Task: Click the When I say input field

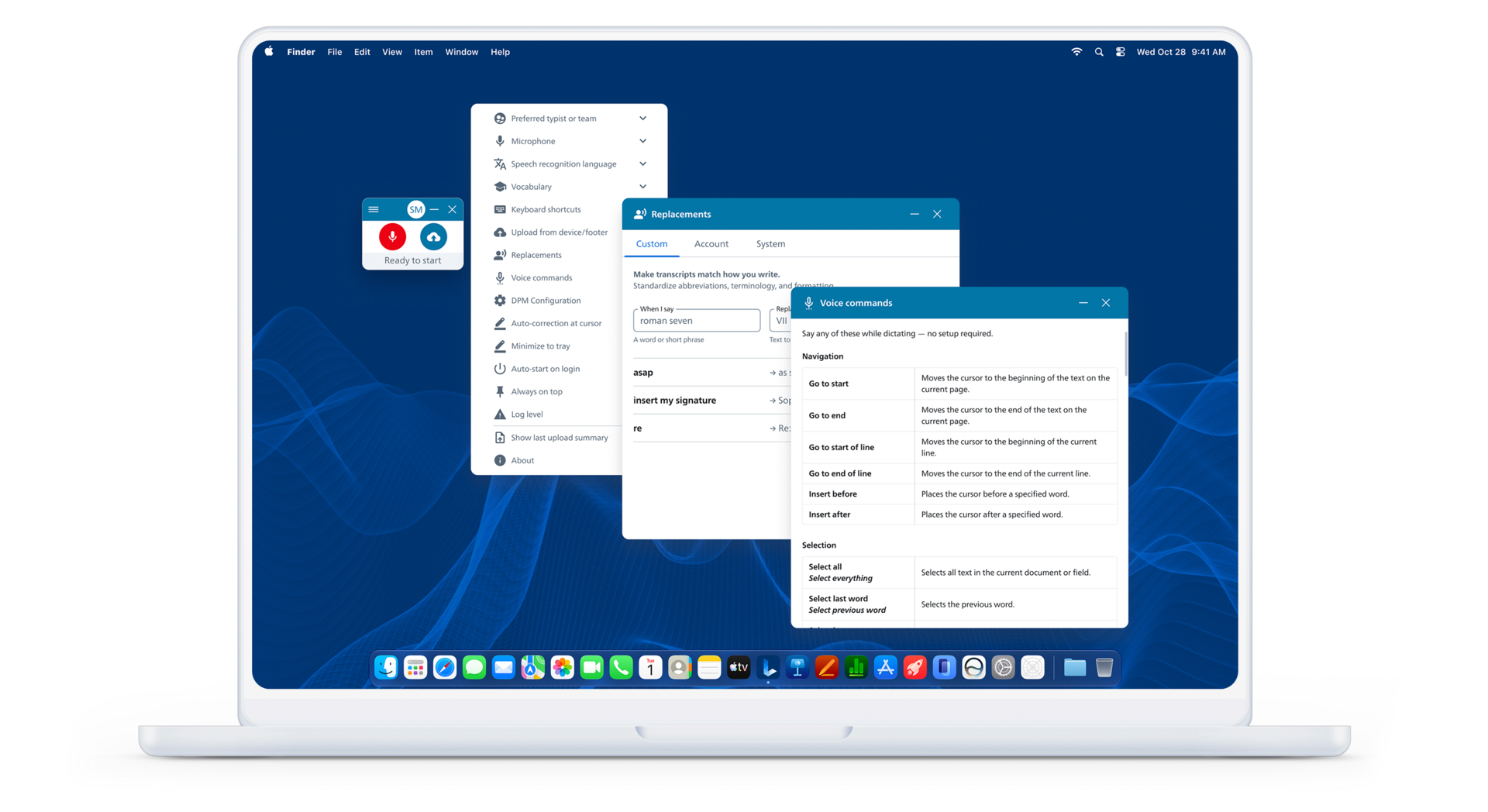Action: click(697, 320)
